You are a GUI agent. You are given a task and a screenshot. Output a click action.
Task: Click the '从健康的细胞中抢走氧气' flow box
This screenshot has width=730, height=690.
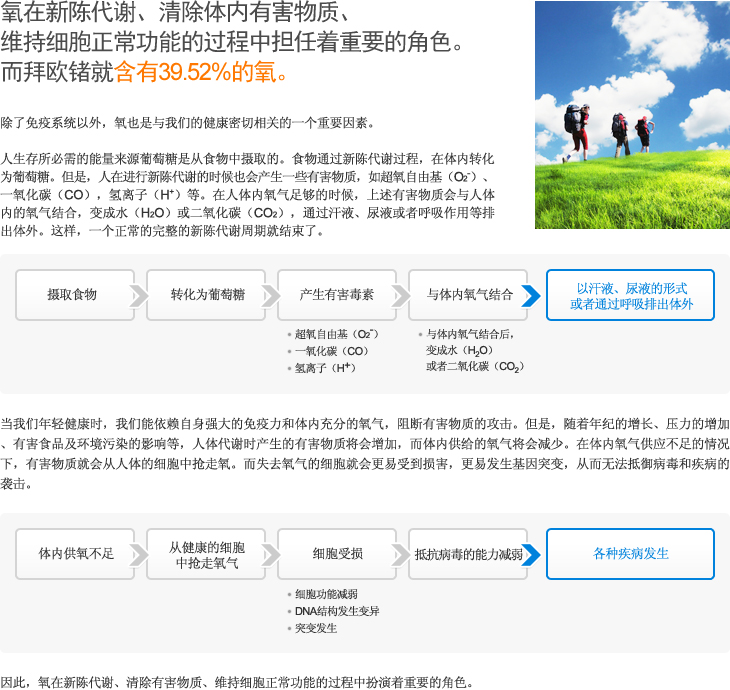pyautogui.click(x=206, y=554)
